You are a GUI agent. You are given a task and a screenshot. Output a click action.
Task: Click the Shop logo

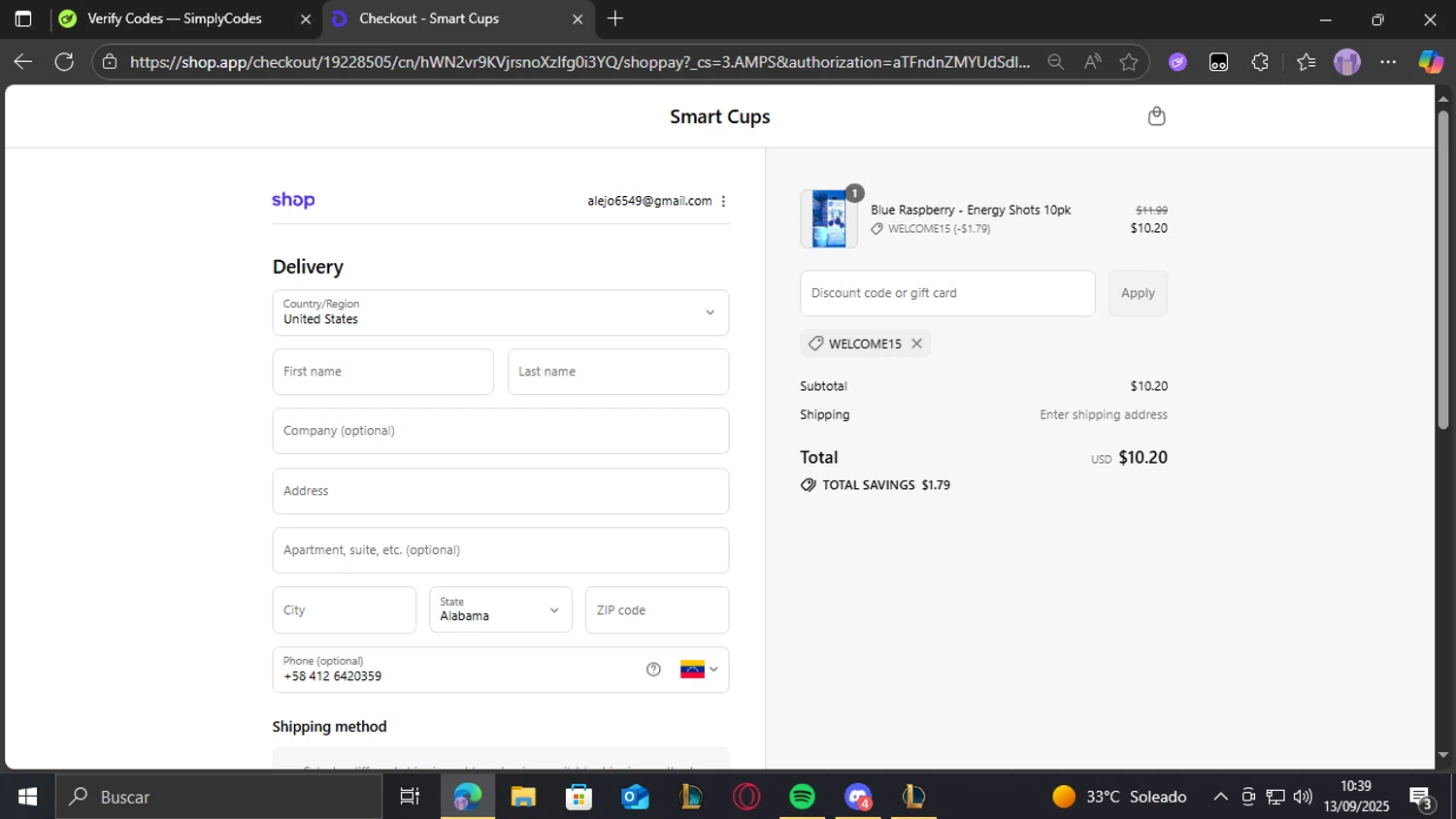tap(293, 200)
